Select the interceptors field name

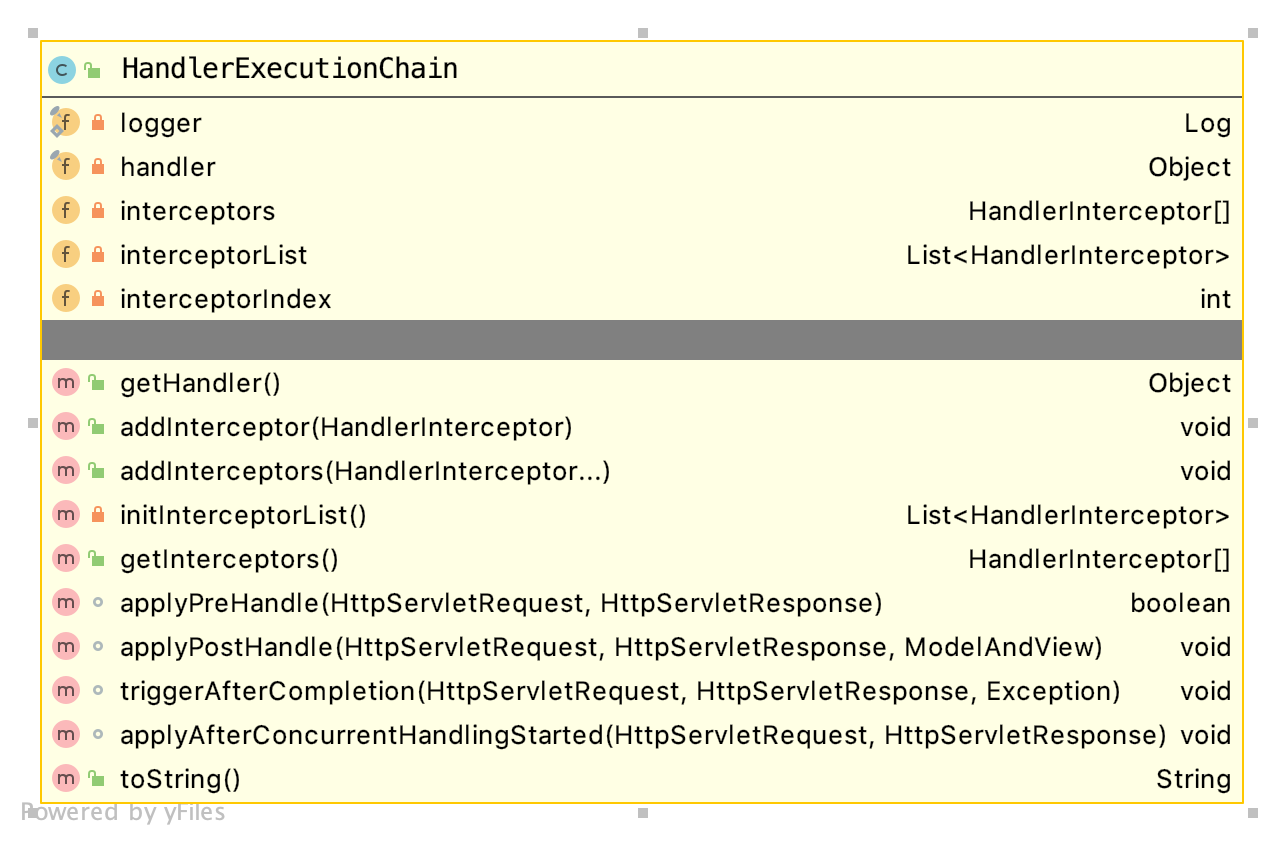point(198,212)
